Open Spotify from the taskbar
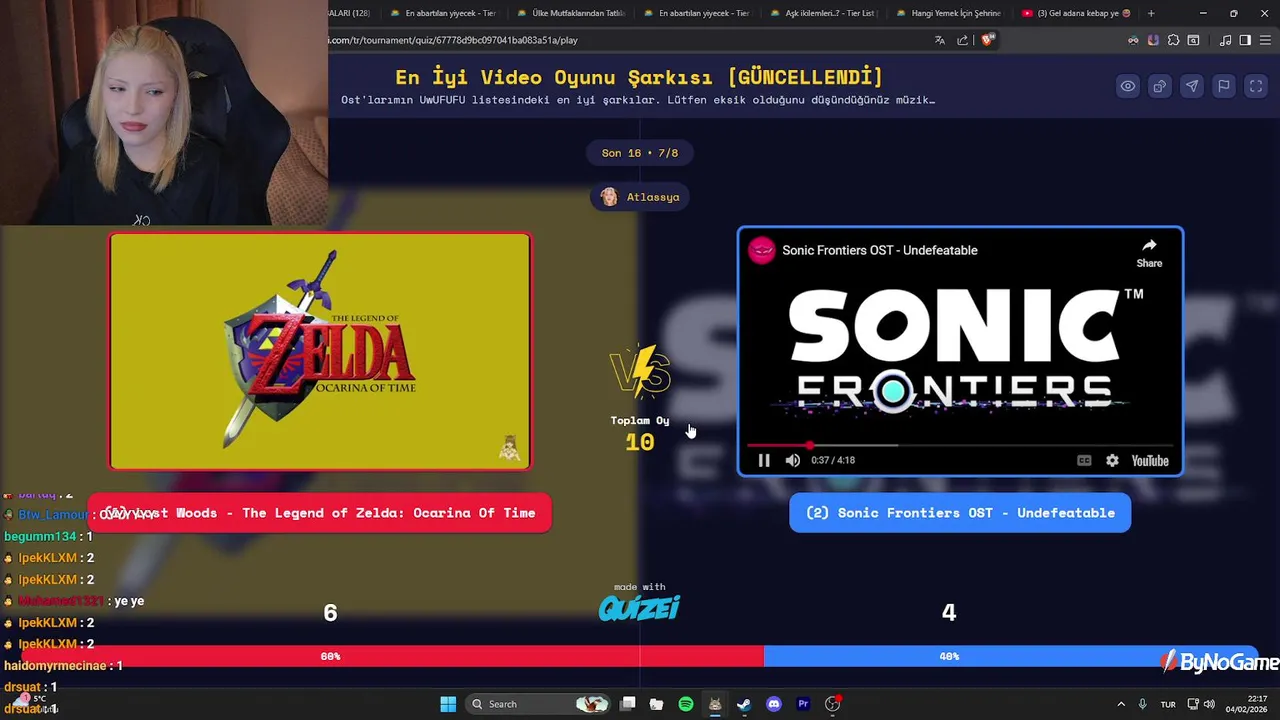Image resolution: width=1280 pixels, height=720 pixels. [686, 704]
